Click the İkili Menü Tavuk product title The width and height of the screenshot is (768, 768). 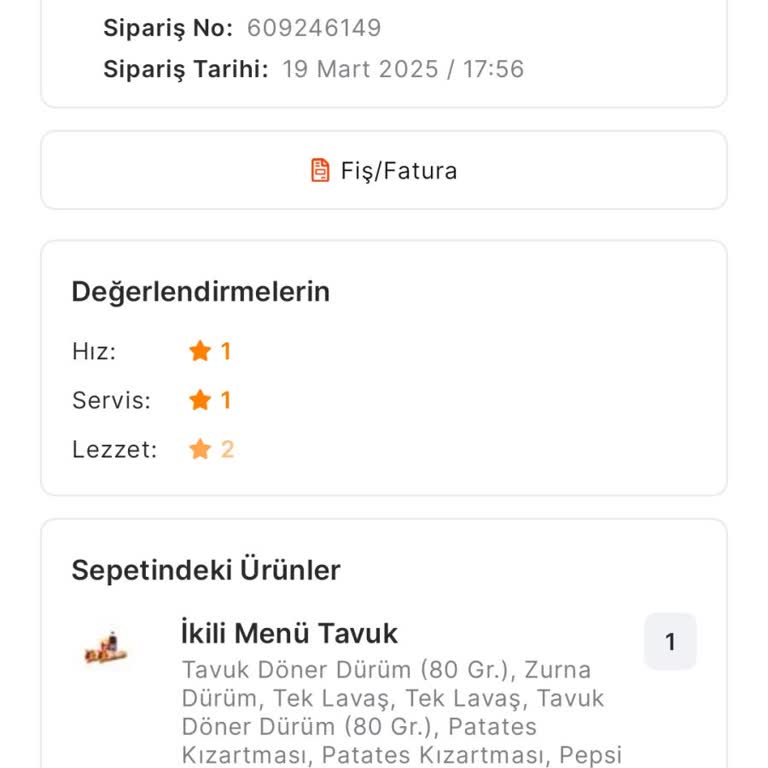tap(289, 633)
